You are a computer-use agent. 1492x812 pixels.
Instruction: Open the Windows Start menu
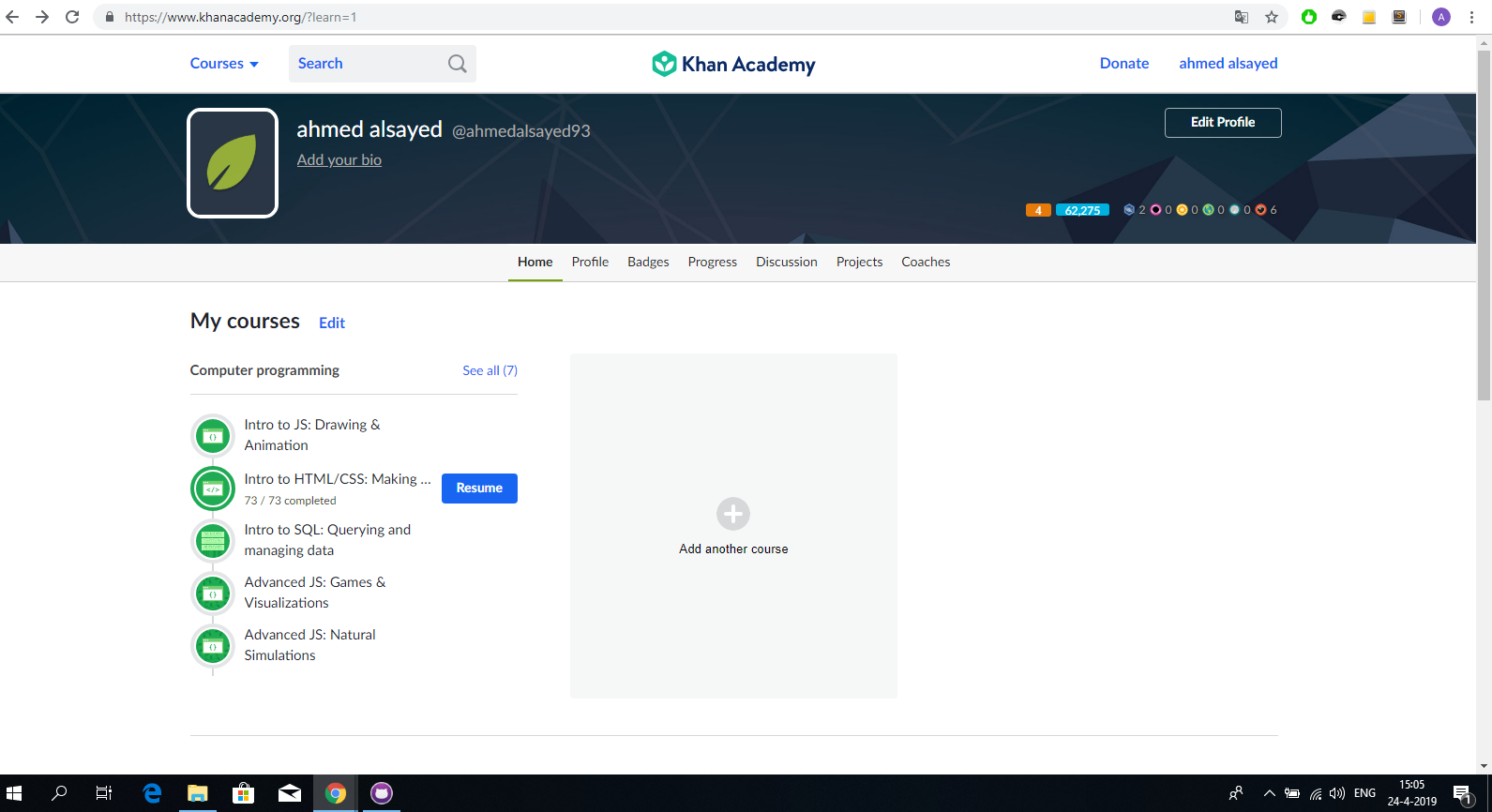click(x=14, y=793)
